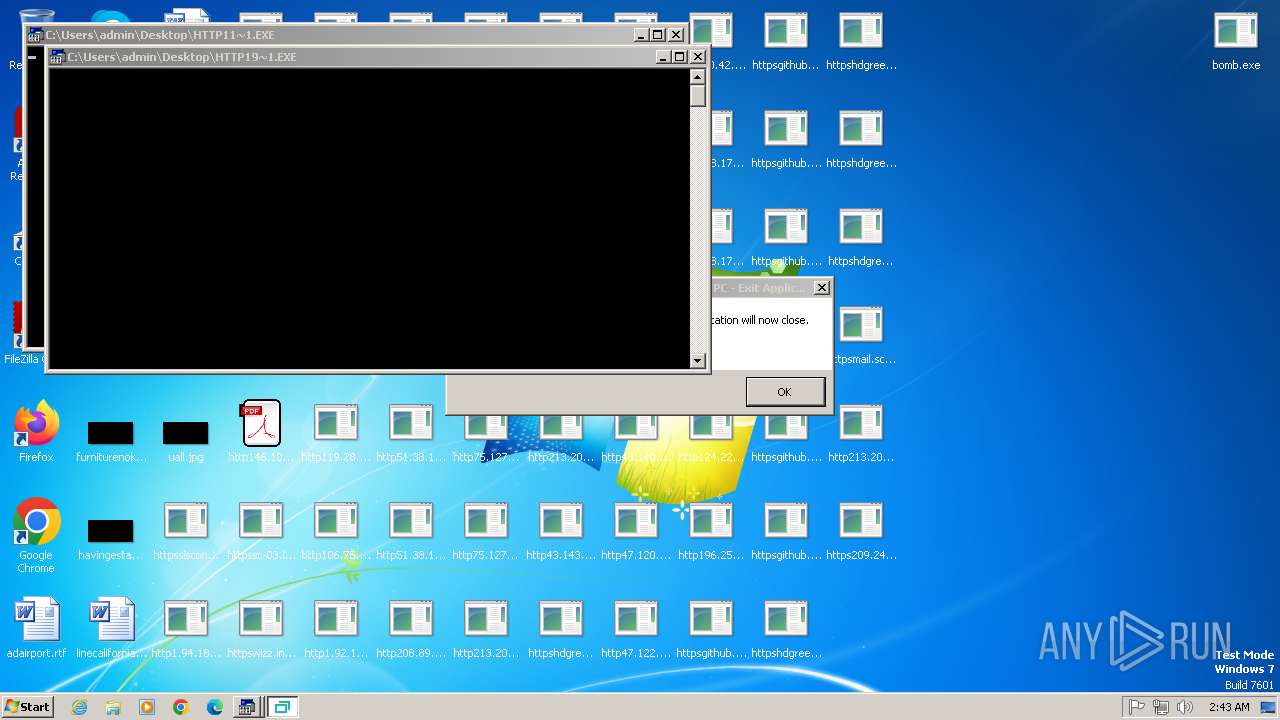Select the http196.25 executable icon
The image size is (1280, 720).
click(711, 530)
